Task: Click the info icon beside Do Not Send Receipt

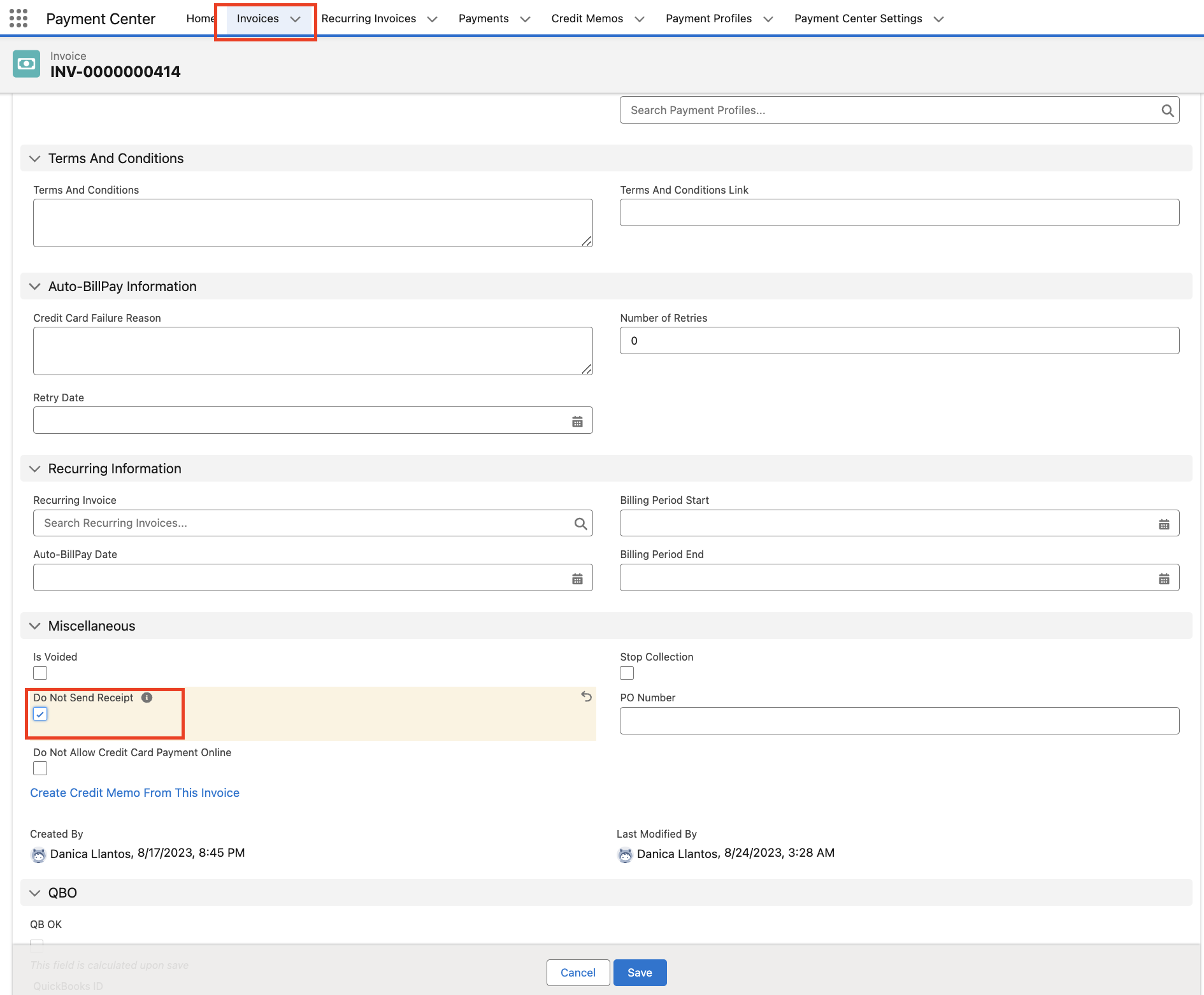Action: (147, 698)
